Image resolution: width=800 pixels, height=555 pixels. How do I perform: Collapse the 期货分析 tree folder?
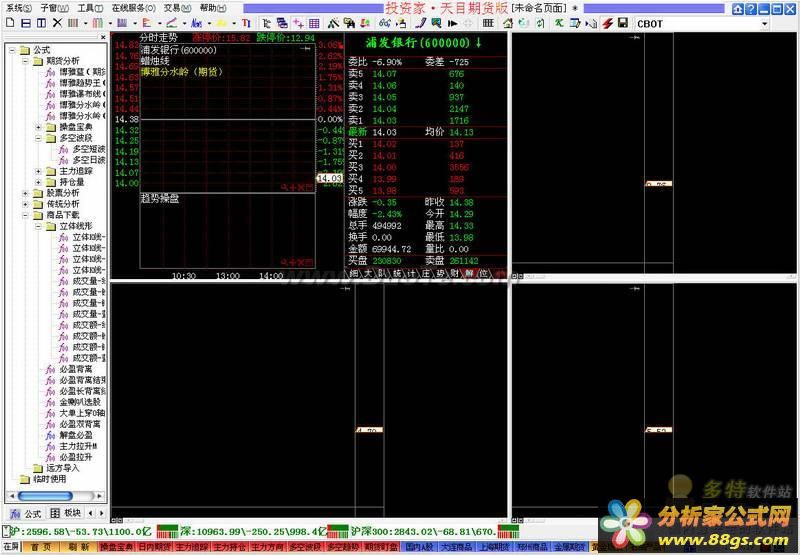25,61
